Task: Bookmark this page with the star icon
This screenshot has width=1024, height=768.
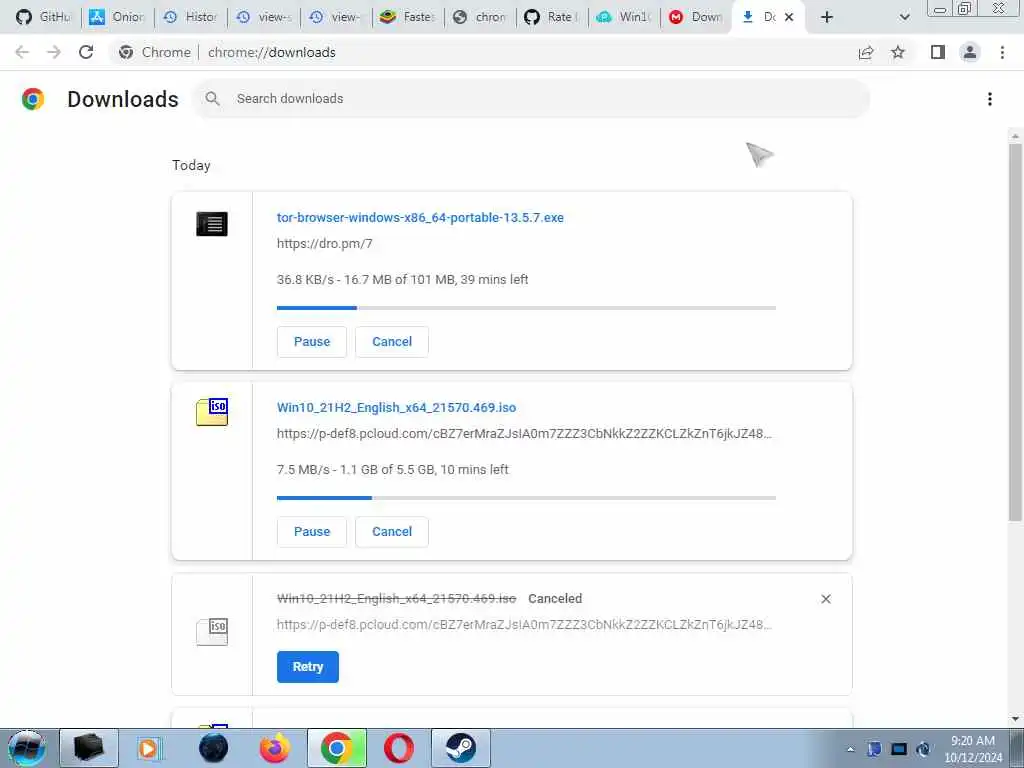Action: pyautogui.click(x=898, y=52)
